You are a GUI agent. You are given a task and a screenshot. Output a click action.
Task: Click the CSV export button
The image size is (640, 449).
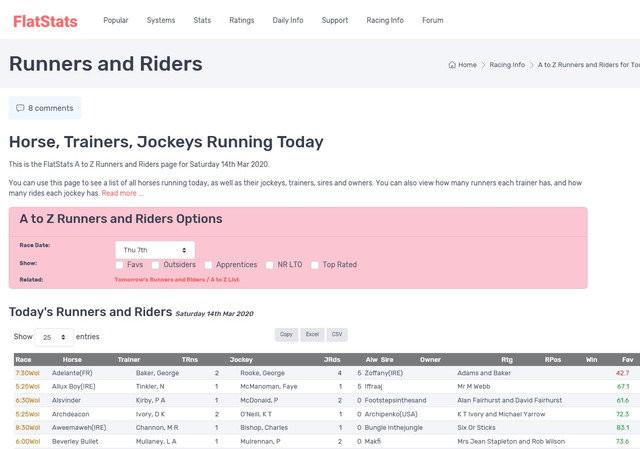(337, 334)
